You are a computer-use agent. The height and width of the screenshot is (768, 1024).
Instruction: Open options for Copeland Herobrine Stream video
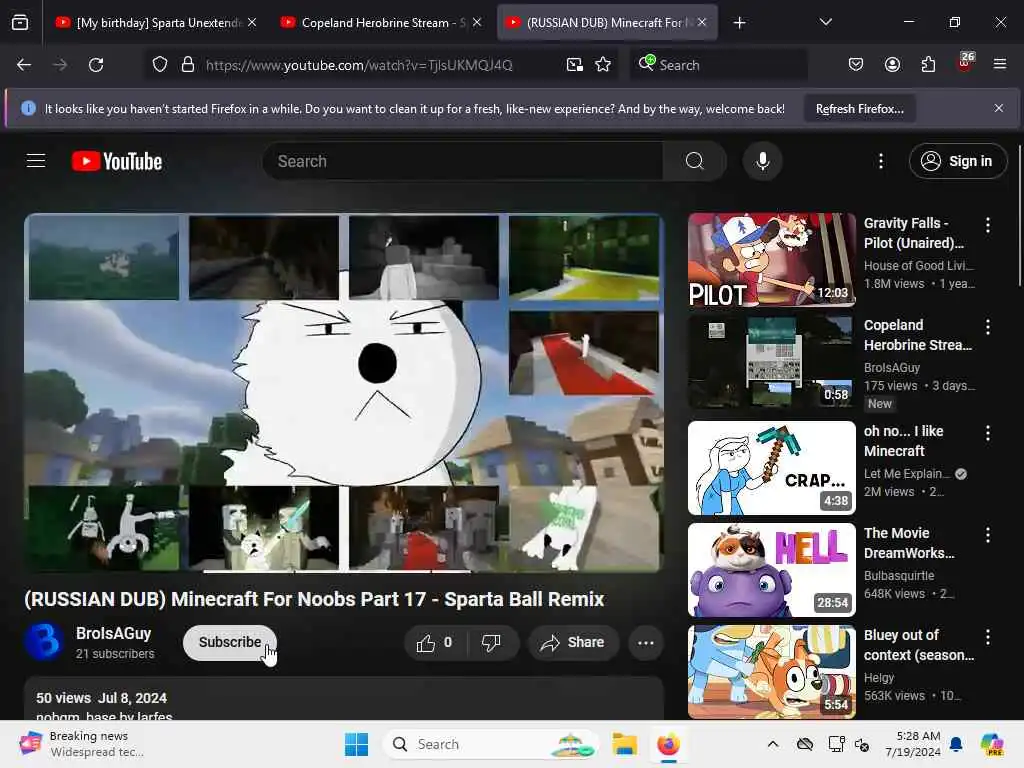point(988,327)
